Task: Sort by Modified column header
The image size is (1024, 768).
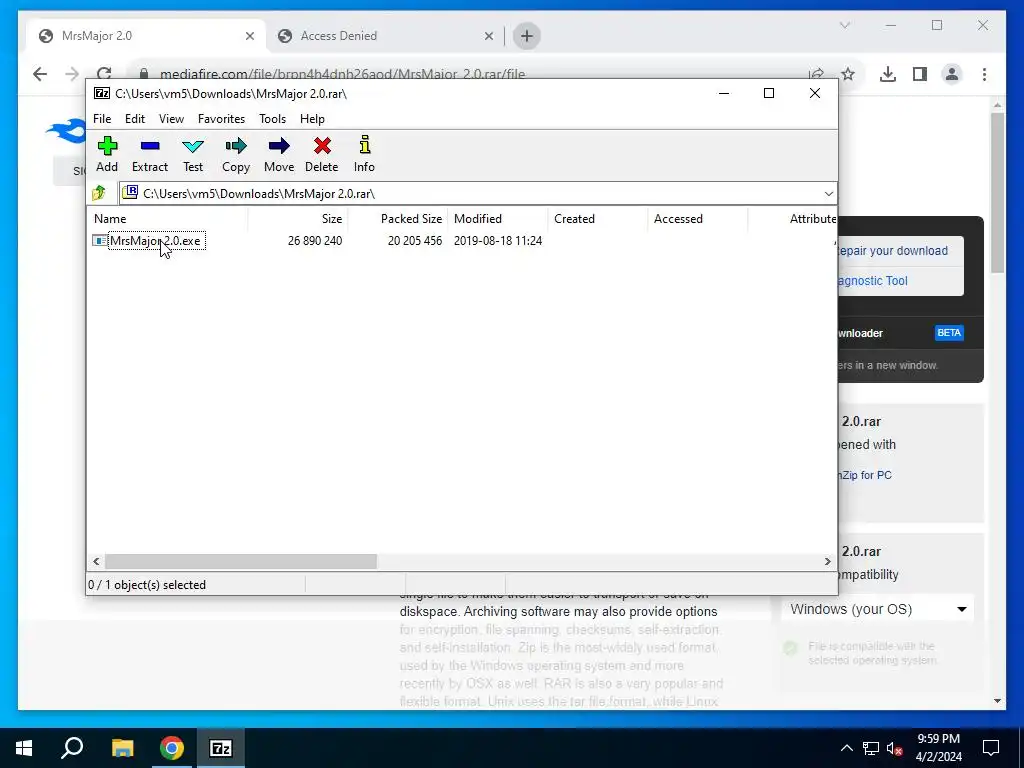Action: (498, 219)
